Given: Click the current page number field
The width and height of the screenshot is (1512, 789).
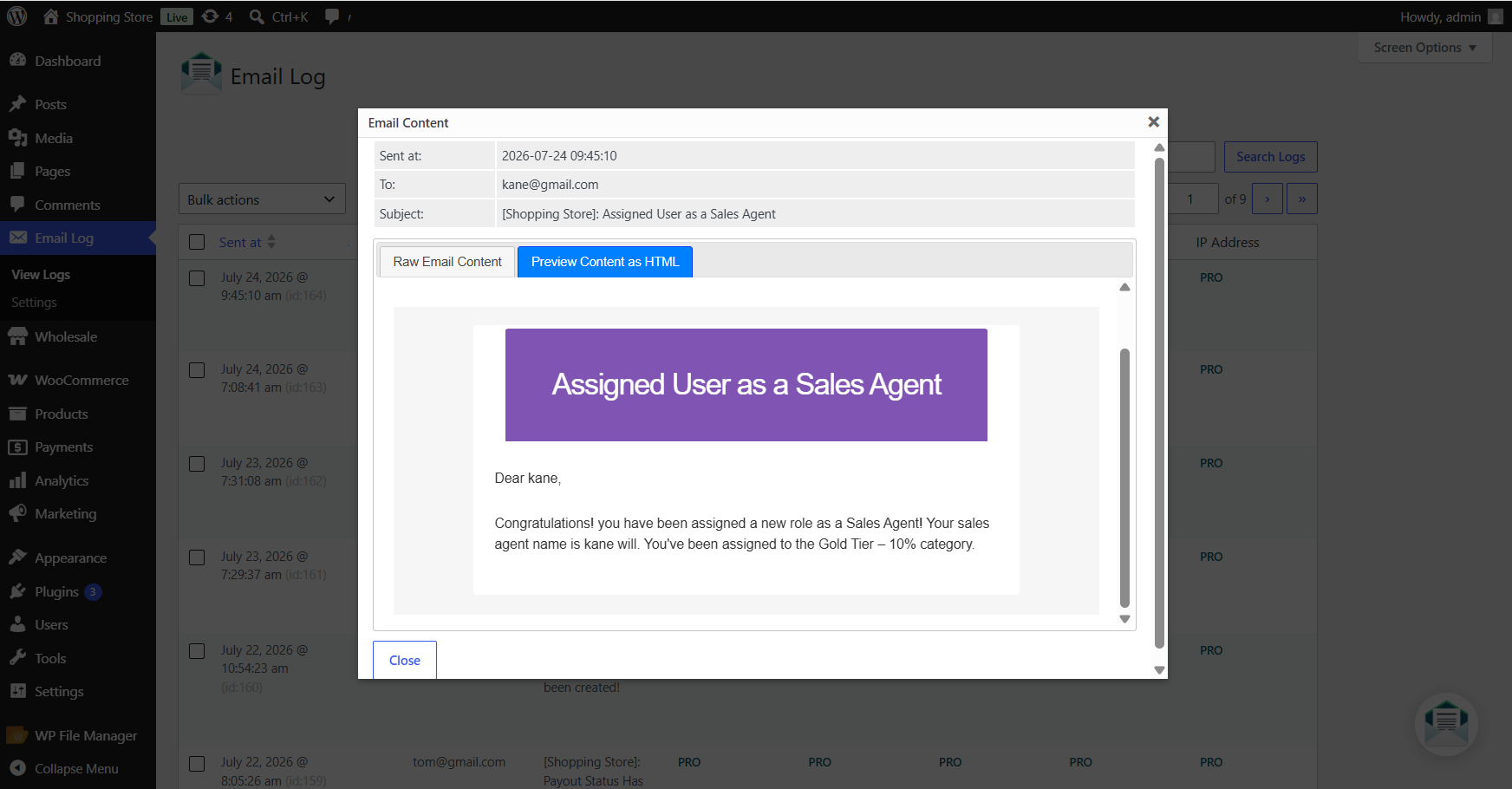Looking at the screenshot, I should click(x=1190, y=199).
